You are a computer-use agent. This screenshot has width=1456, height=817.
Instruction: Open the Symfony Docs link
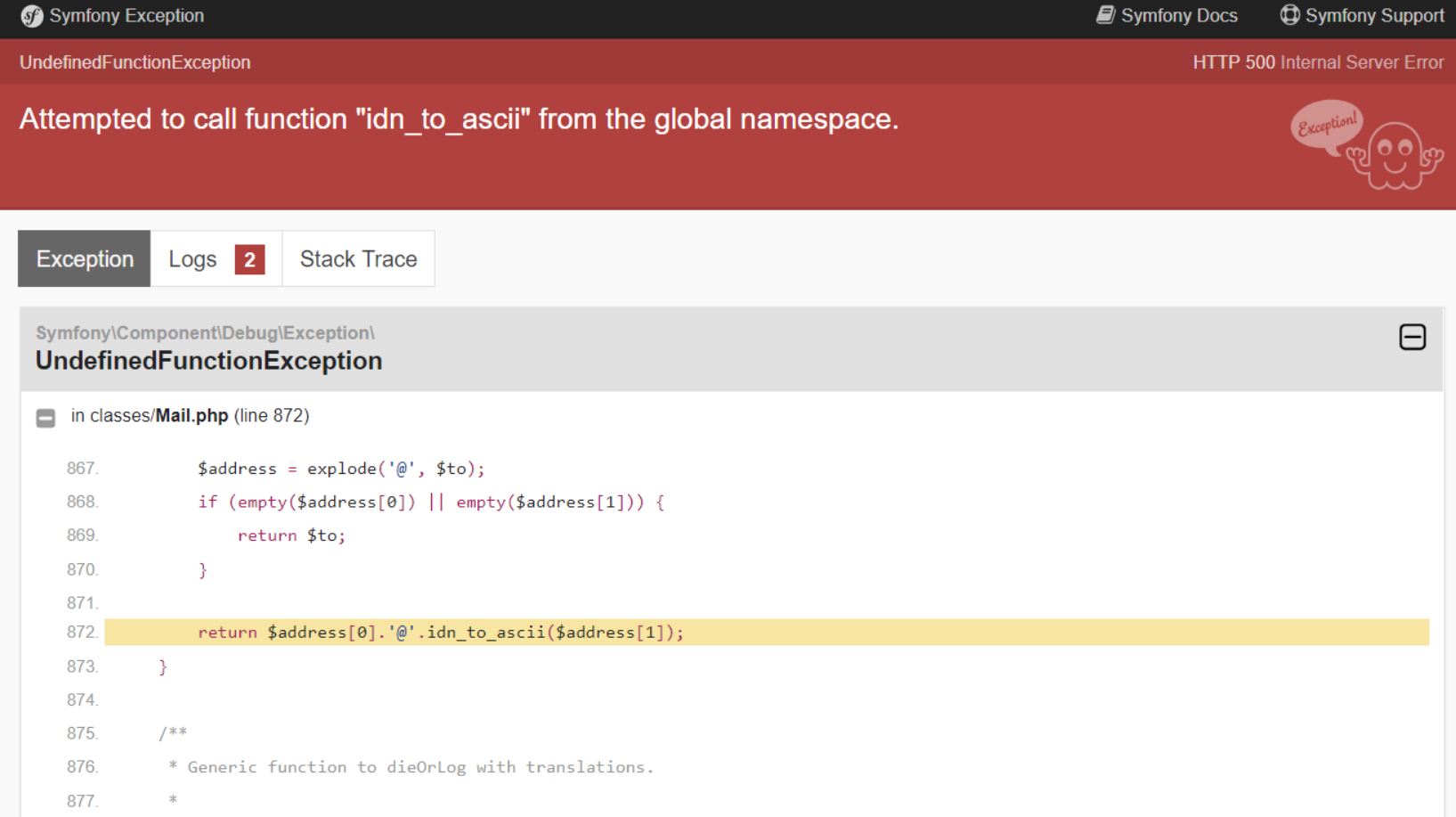(x=1178, y=16)
